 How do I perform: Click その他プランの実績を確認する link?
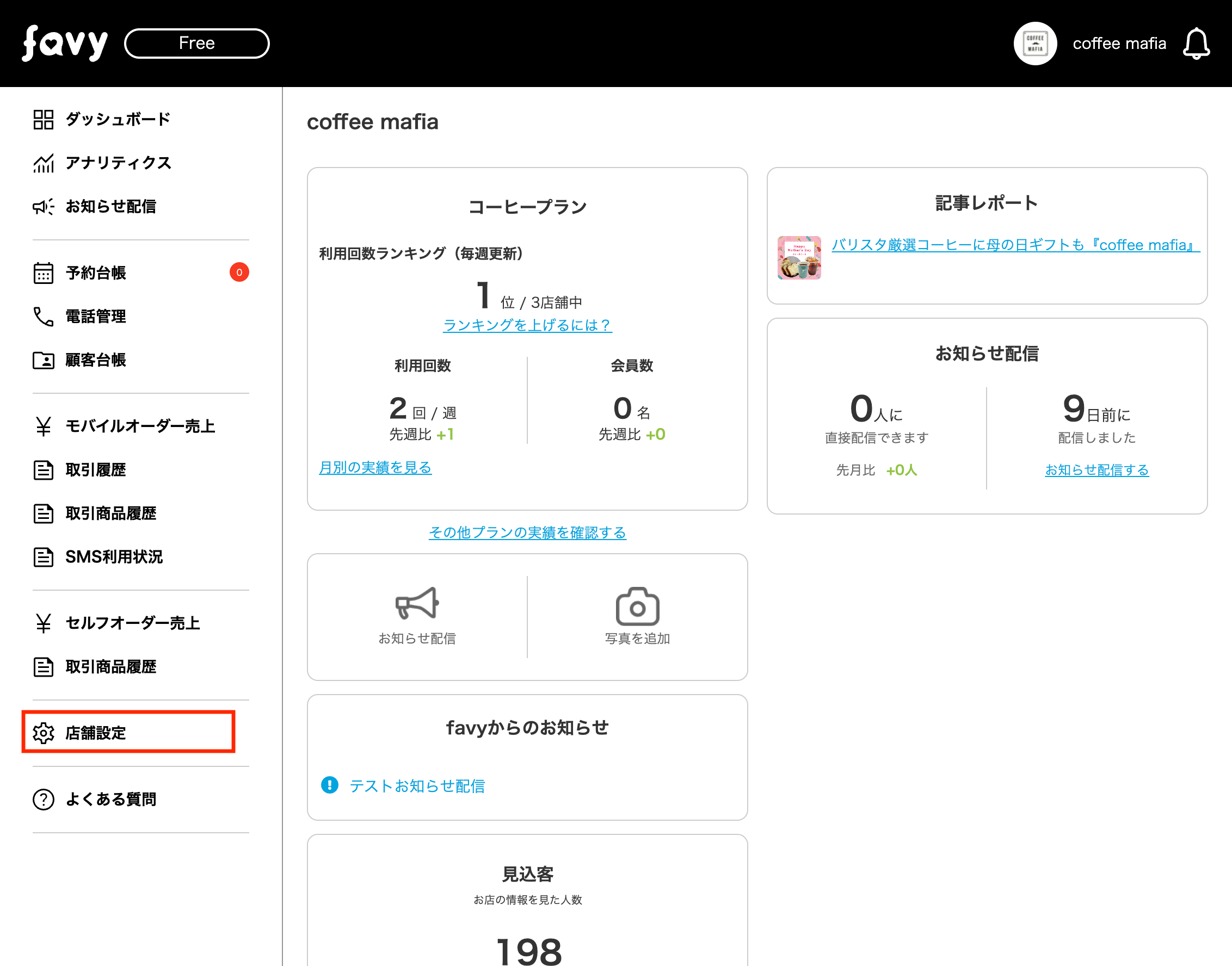click(x=527, y=532)
